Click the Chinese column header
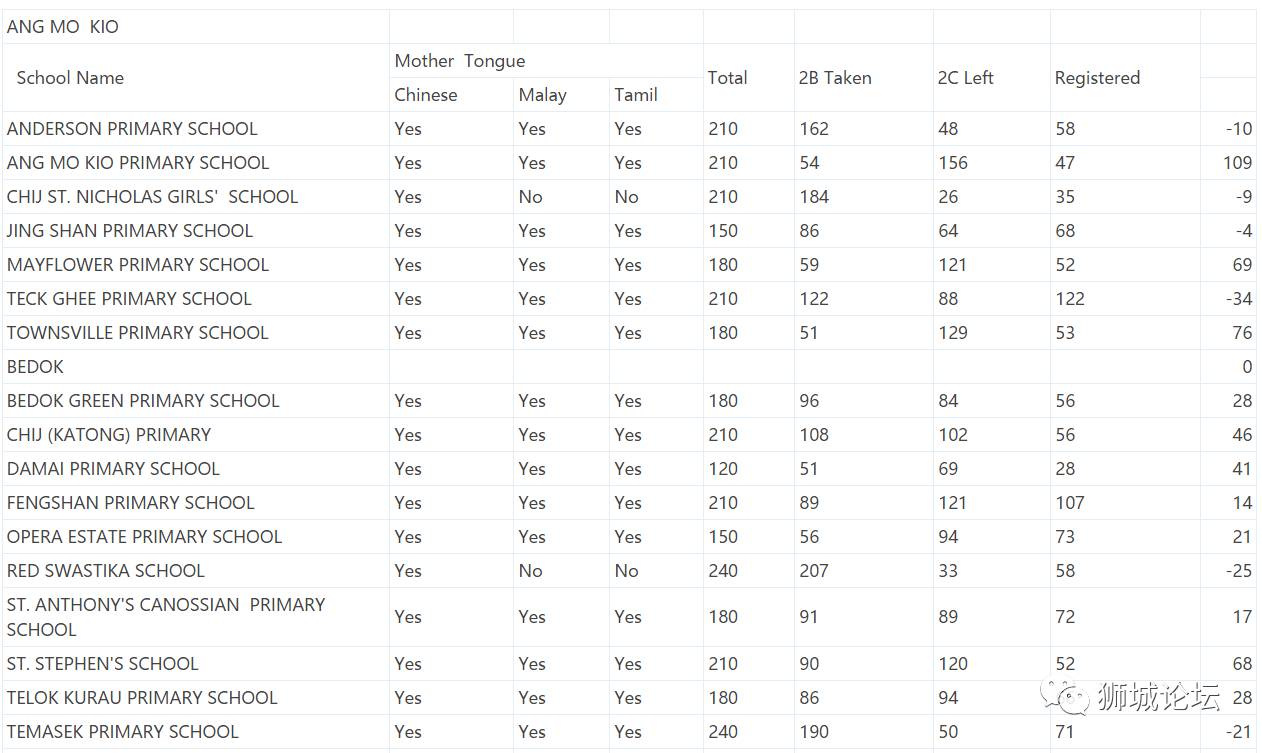This screenshot has height=753, width=1262. click(x=426, y=95)
